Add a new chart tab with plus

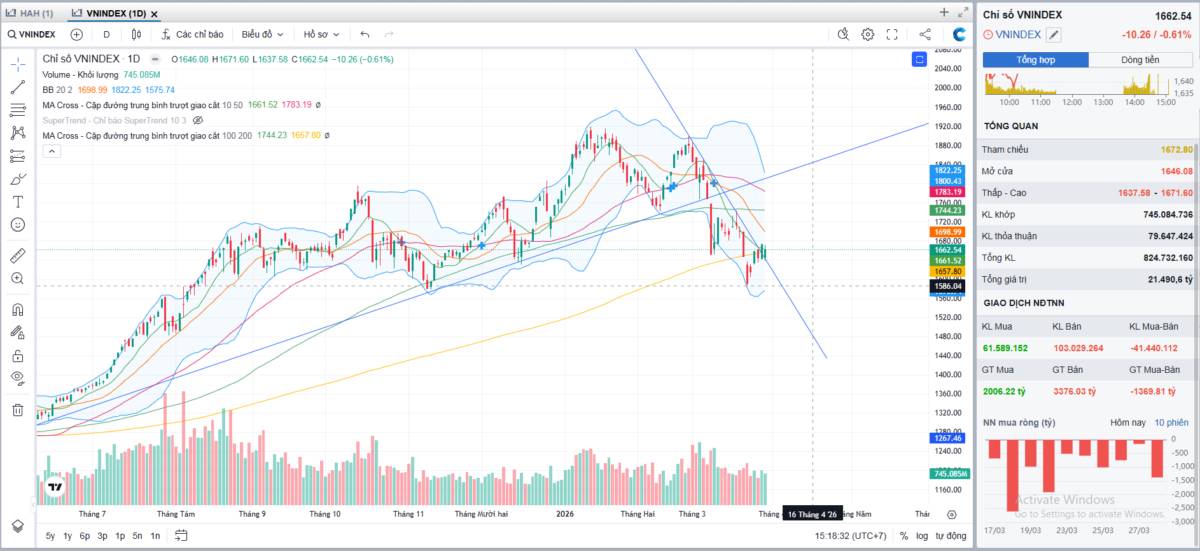pos(944,12)
